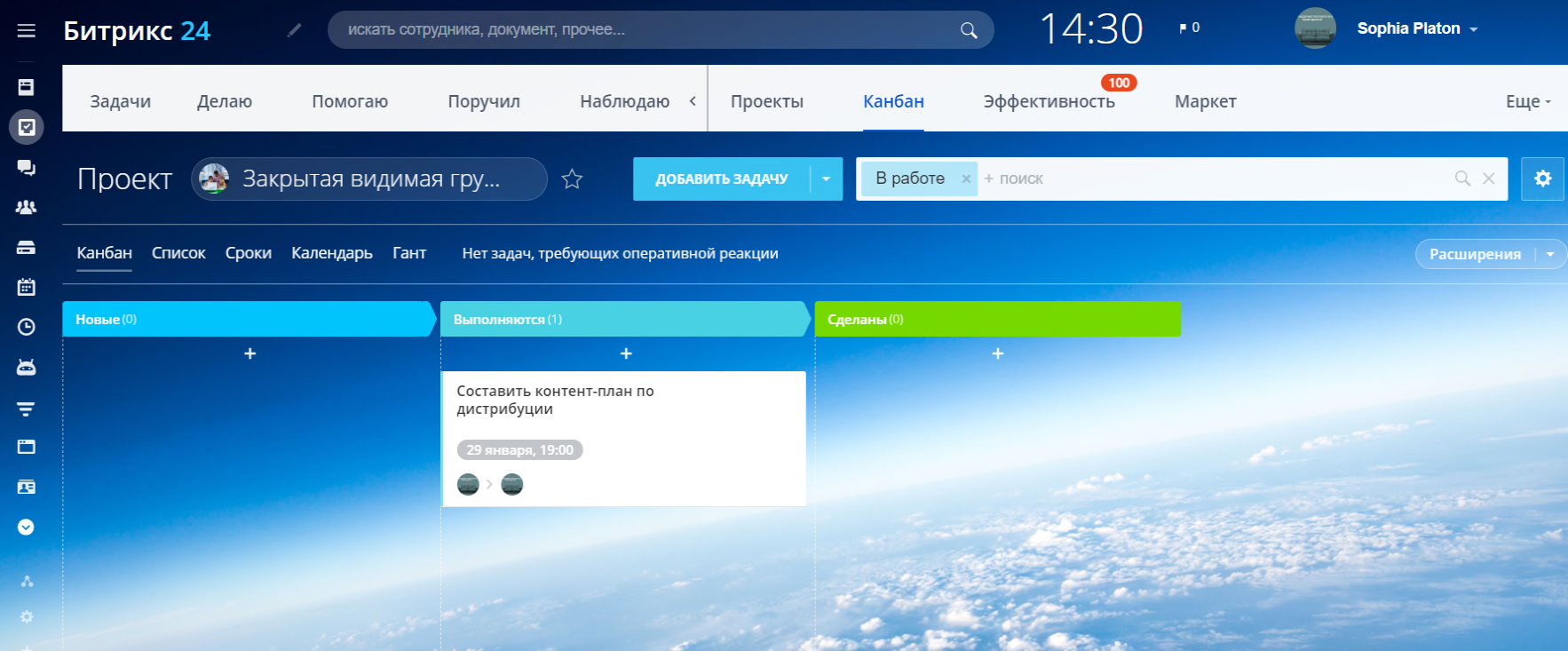The image size is (1568, 651).
Task: Expand the Sophia Platon user menu
Action: pyautogui.click(x=1474, y=29)
